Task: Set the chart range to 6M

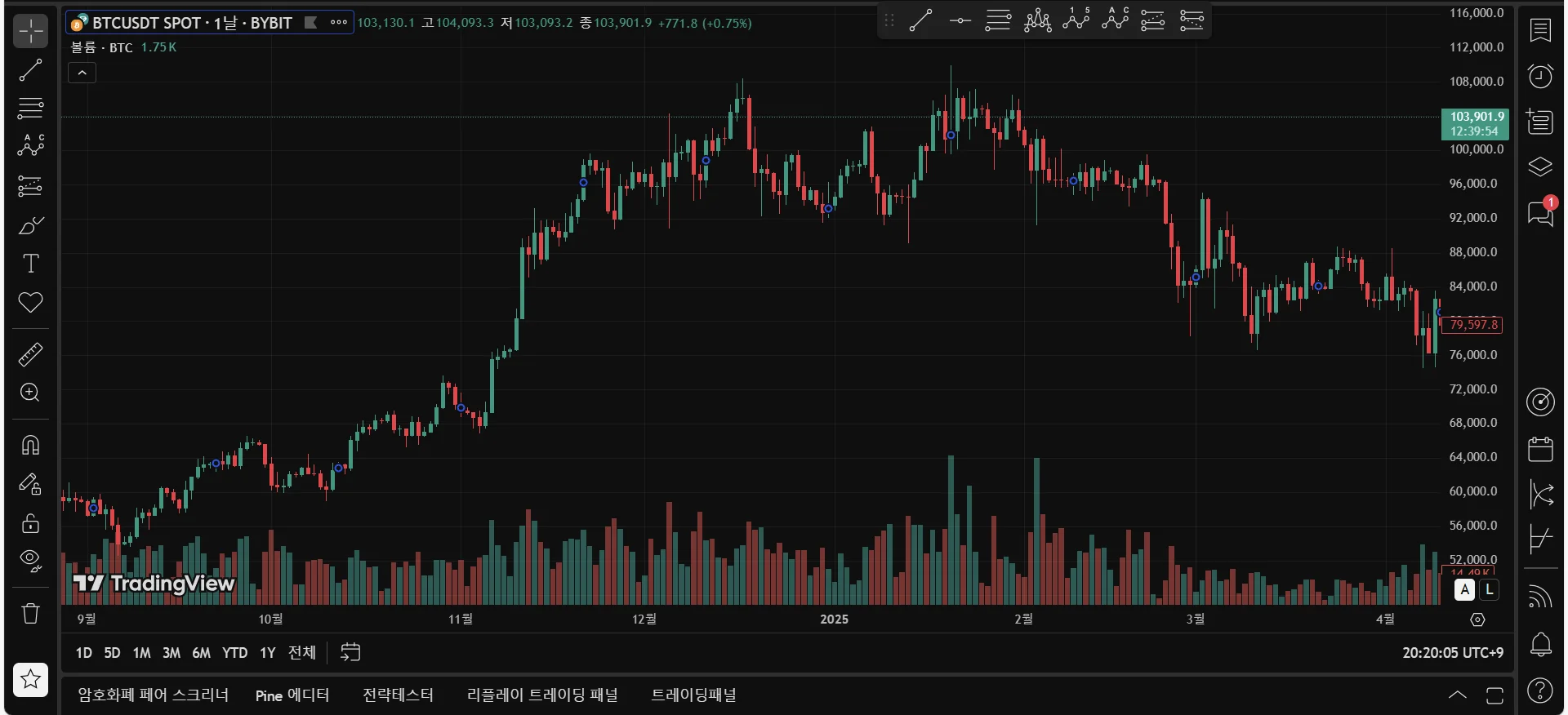Action: (201, 653)
